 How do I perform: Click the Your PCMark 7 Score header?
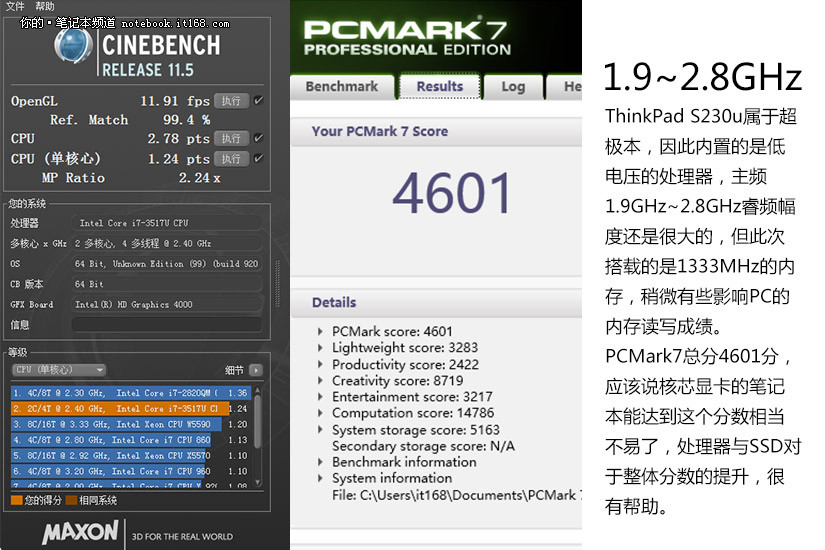pyautogui.click(x=380, y=132)
